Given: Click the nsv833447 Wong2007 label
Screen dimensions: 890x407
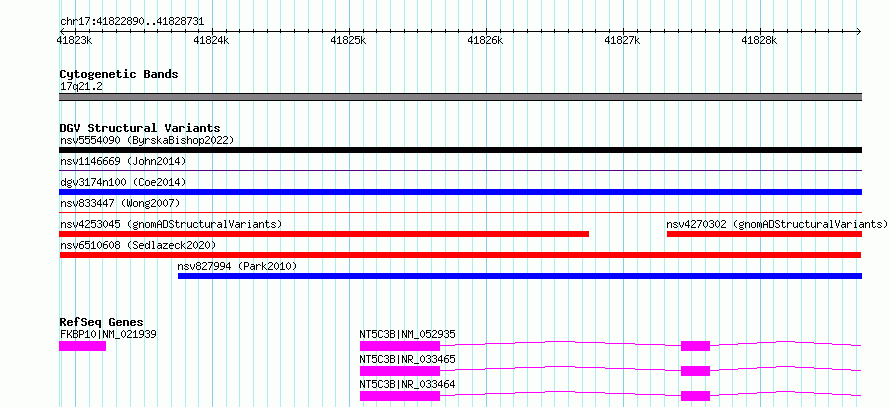Looking at the screenshot, I should (x=120, y=203).
